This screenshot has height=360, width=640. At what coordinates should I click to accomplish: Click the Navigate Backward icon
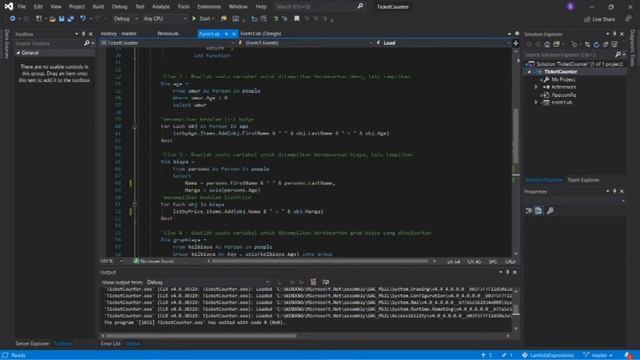click(13, 19)
